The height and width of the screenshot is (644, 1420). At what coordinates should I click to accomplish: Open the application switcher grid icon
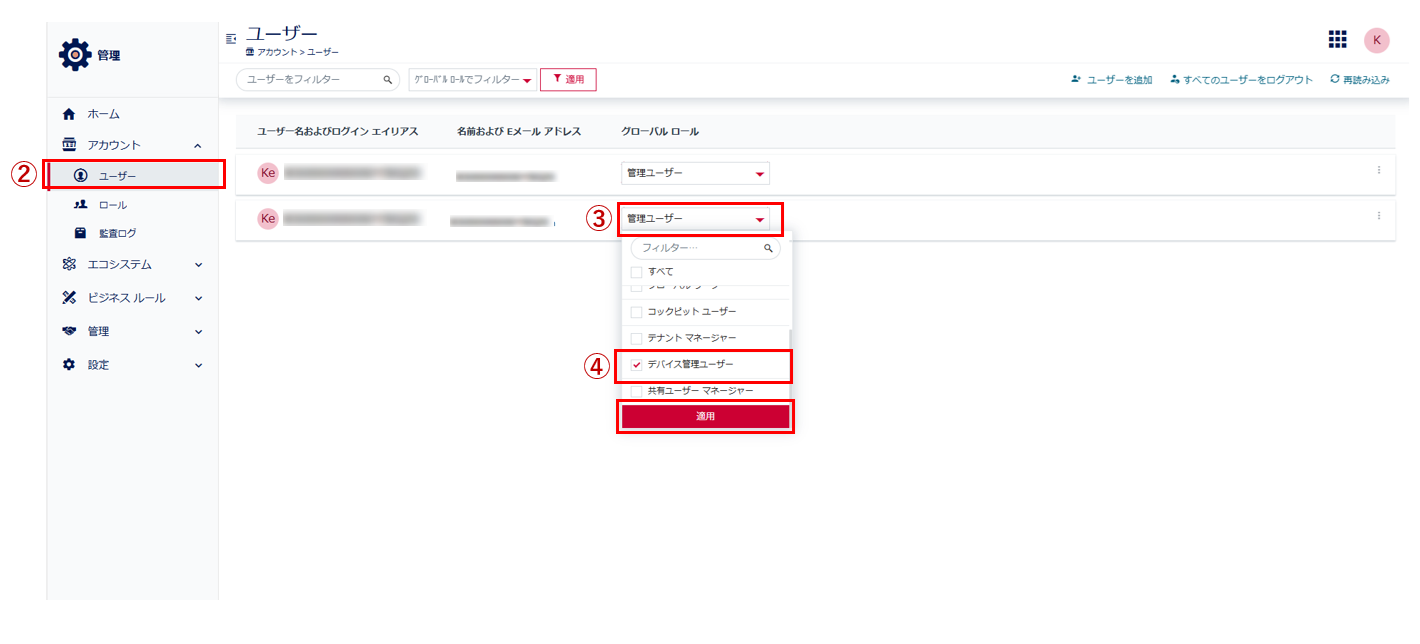[x=1337, y=39]
